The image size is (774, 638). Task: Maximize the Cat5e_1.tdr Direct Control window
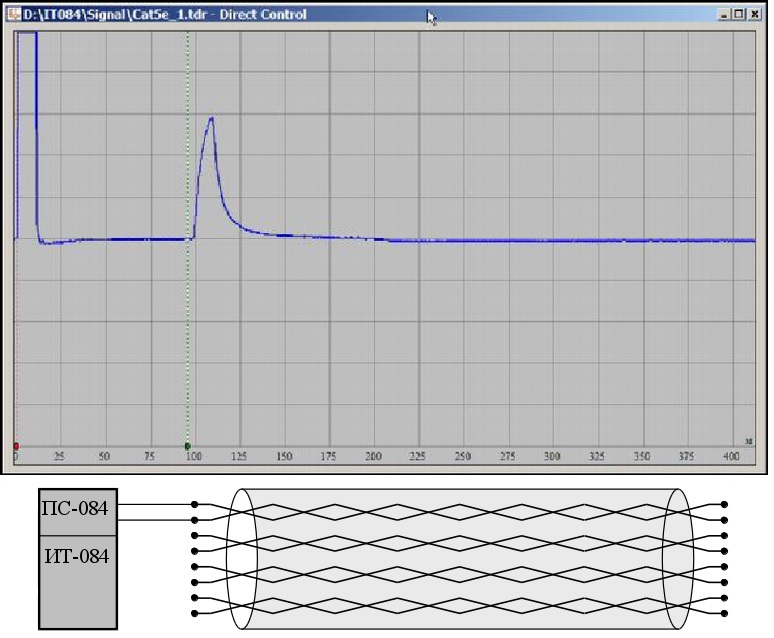point(738,15)
